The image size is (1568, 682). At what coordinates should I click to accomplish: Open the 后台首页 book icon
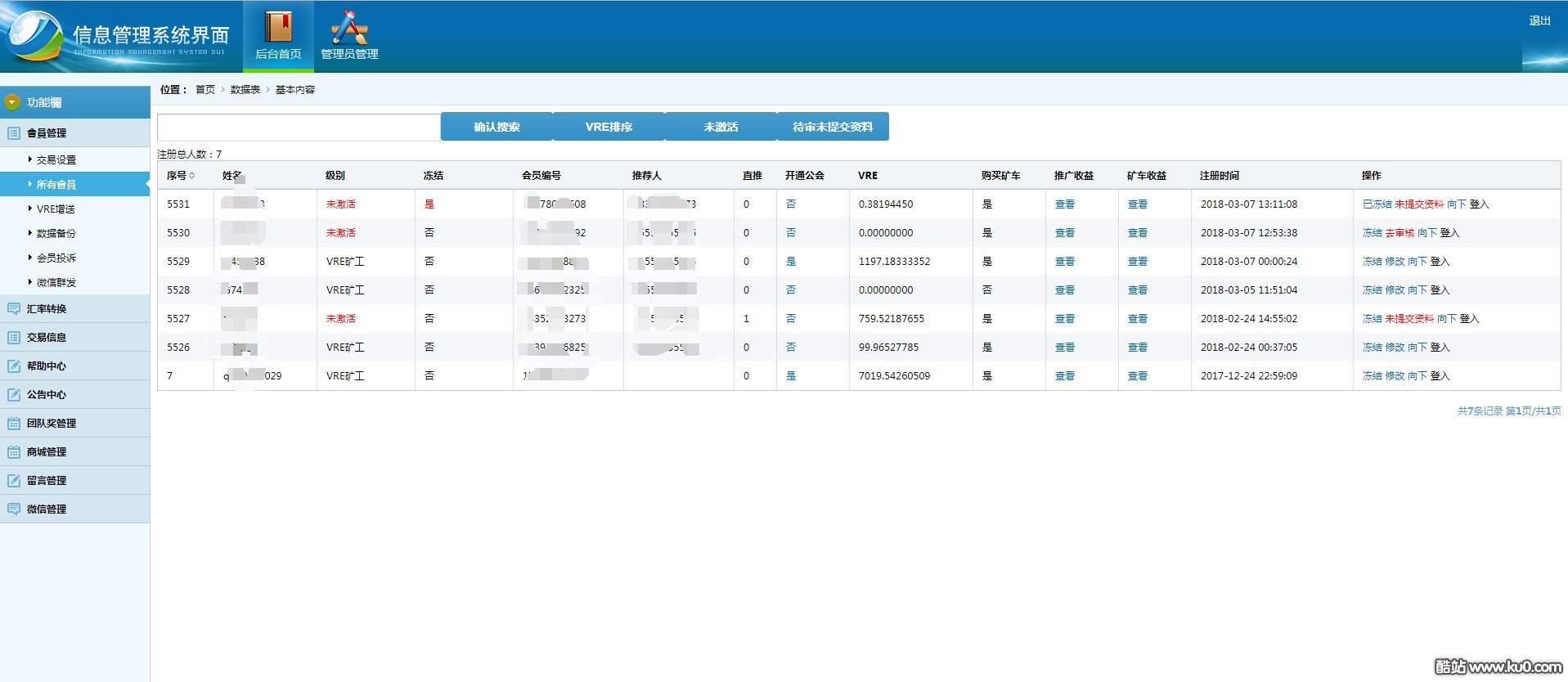[x=278, y=28]
